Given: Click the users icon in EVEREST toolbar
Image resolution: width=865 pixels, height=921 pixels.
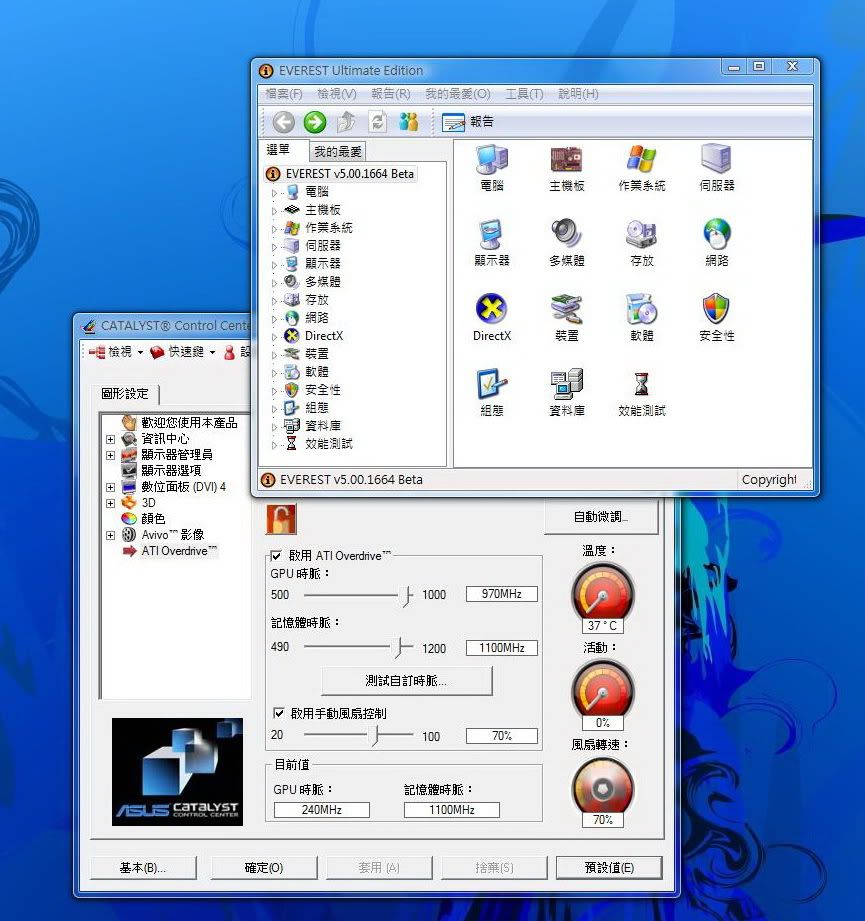Looking at the screenshot, I should tap(409, 122).
